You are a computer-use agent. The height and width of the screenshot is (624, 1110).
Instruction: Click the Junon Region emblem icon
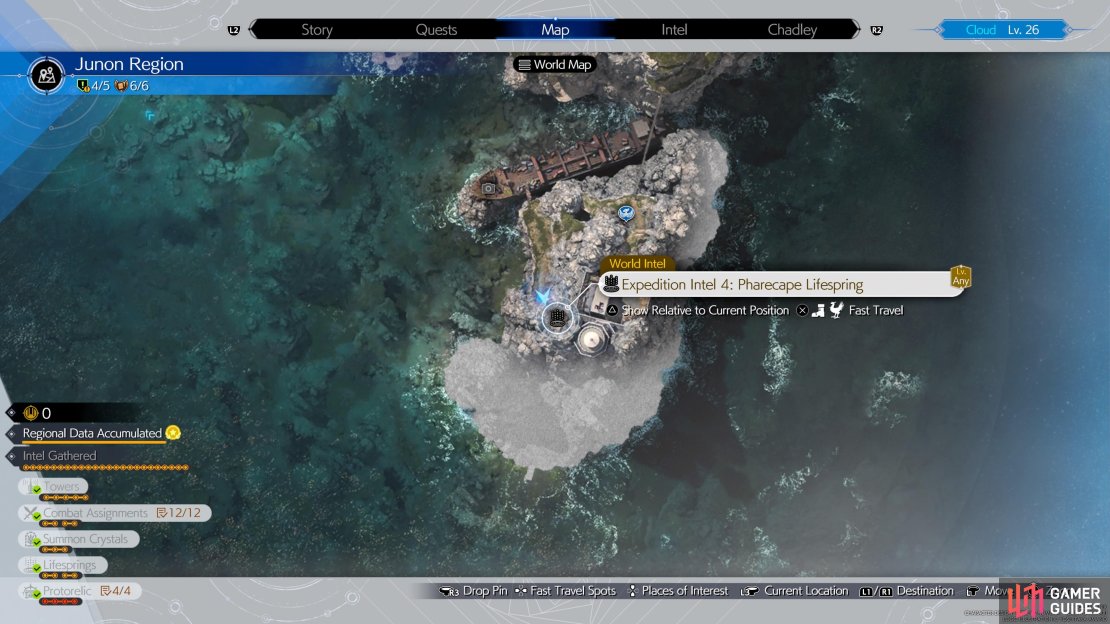(47, 75)
